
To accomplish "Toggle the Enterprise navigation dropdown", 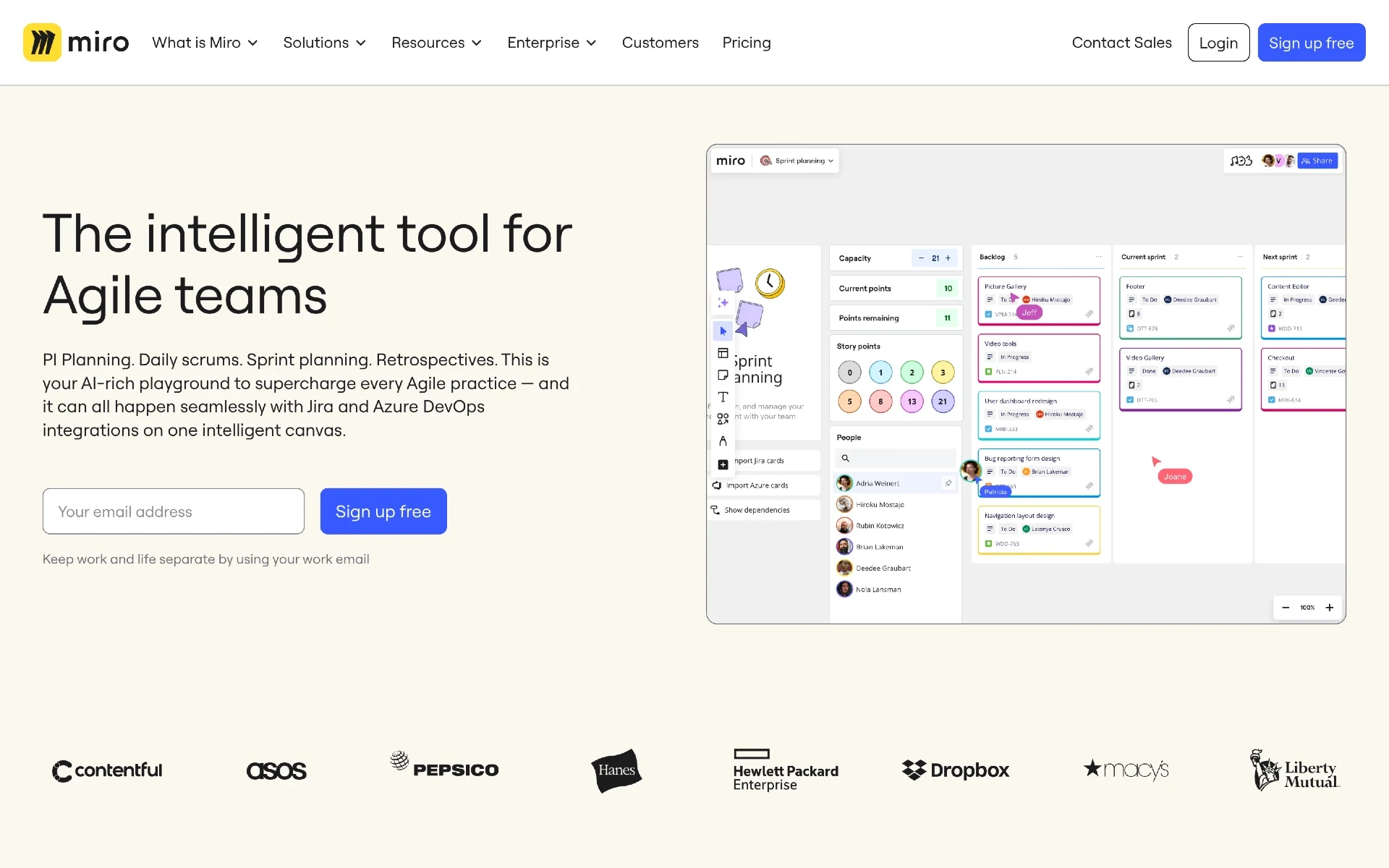I will click(x=551, y=42).
